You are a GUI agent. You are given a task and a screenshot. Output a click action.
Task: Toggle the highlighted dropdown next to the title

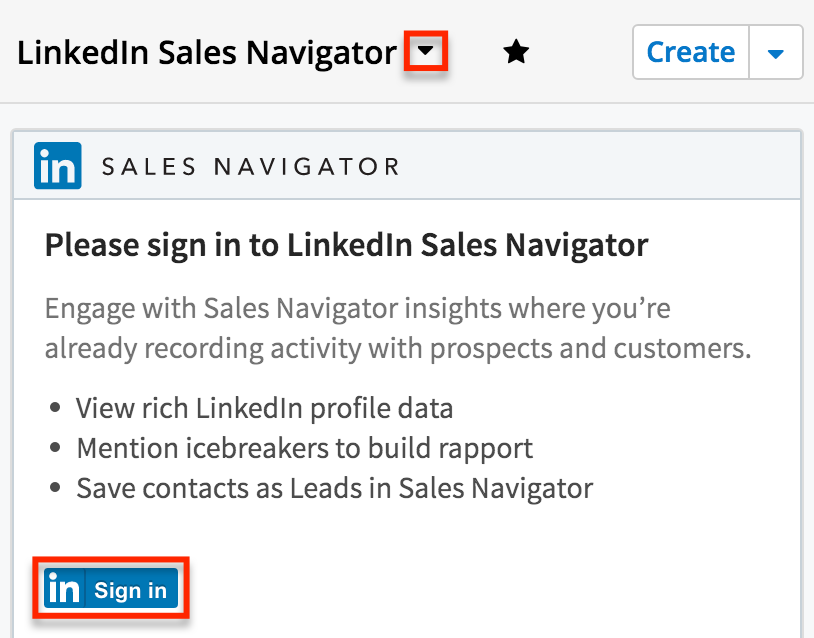[x=429, y=51]
